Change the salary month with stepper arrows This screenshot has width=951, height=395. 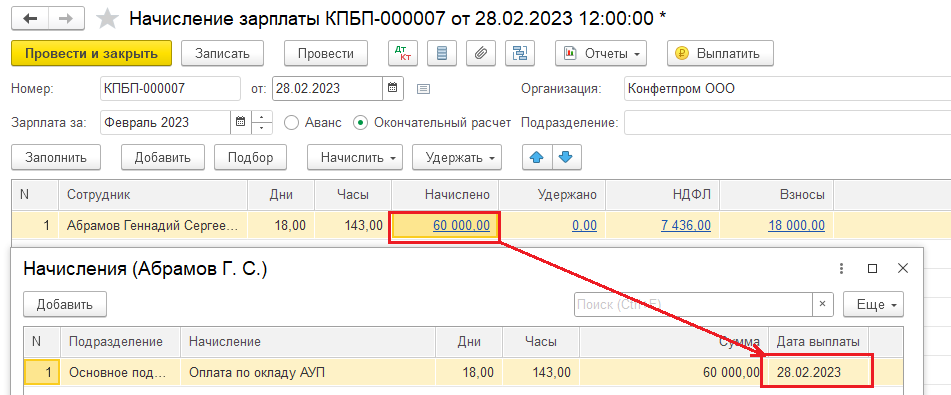[261, 123]
